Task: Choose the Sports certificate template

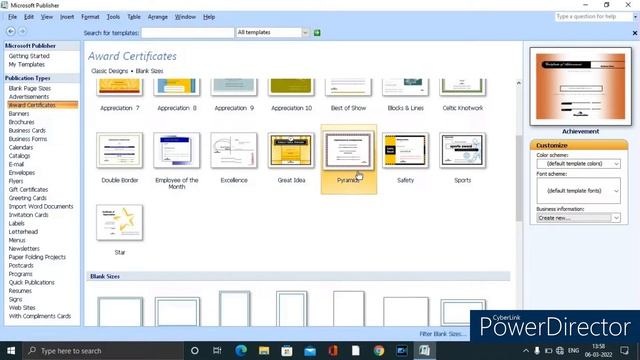Action: point(462,150)
